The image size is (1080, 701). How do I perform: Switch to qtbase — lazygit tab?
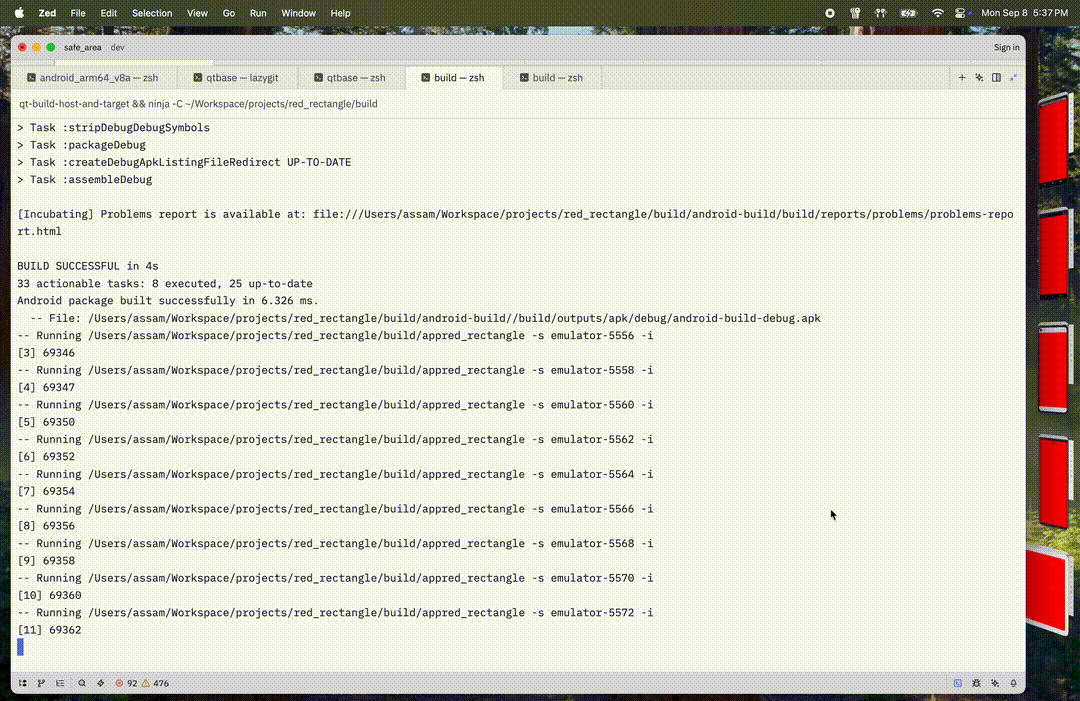click(x=236, y=78)
